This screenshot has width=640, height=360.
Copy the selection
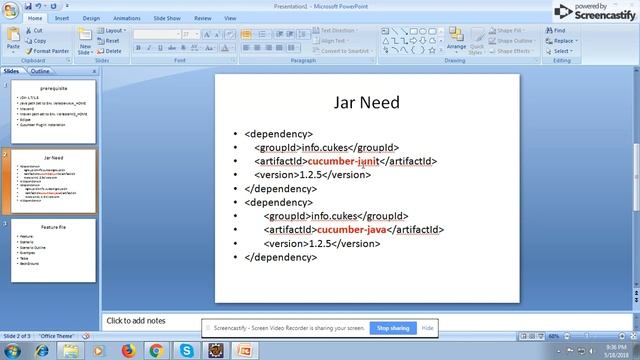[x=36, y=41]
